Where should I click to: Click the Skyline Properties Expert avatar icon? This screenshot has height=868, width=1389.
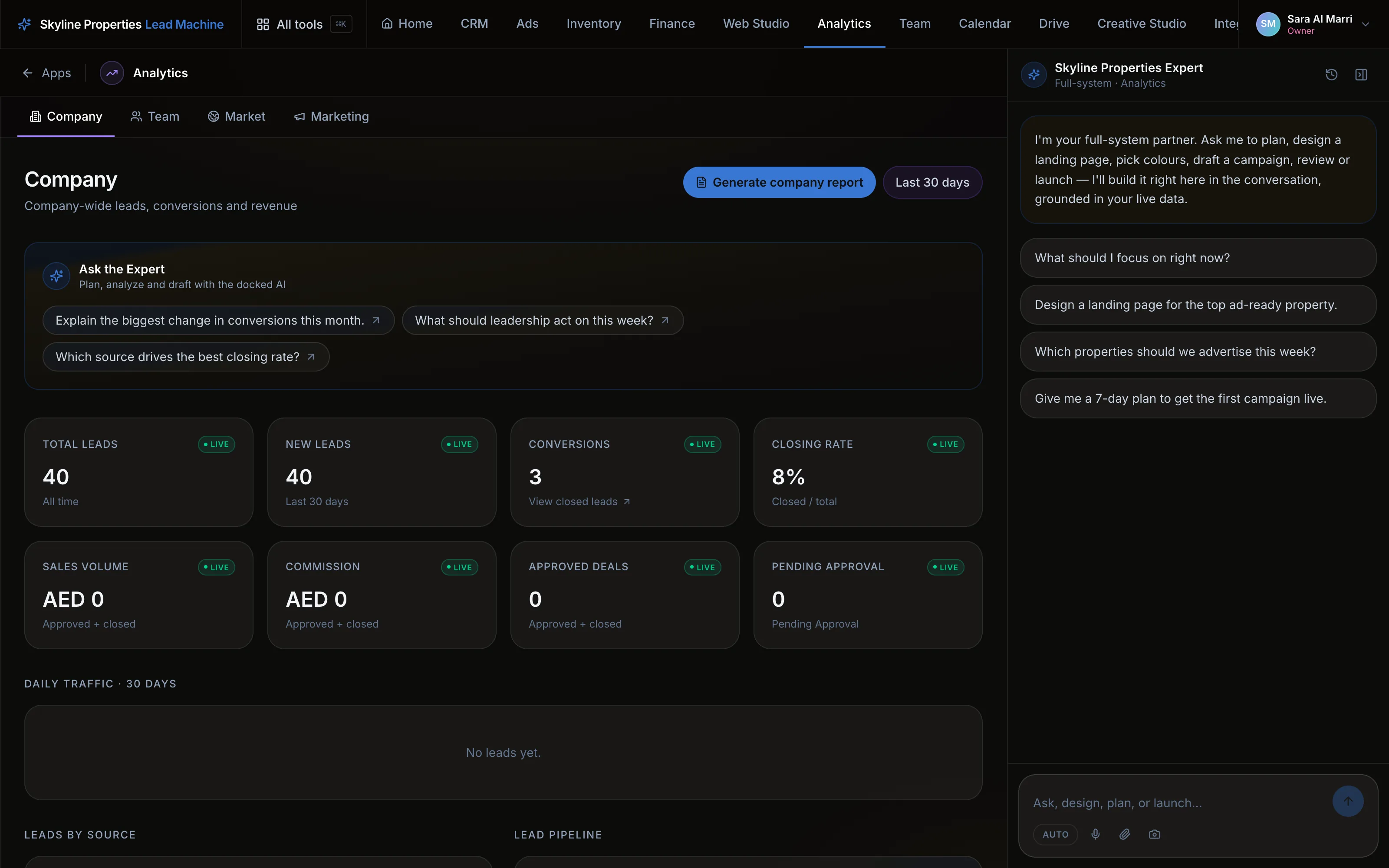pos(1034,75)
